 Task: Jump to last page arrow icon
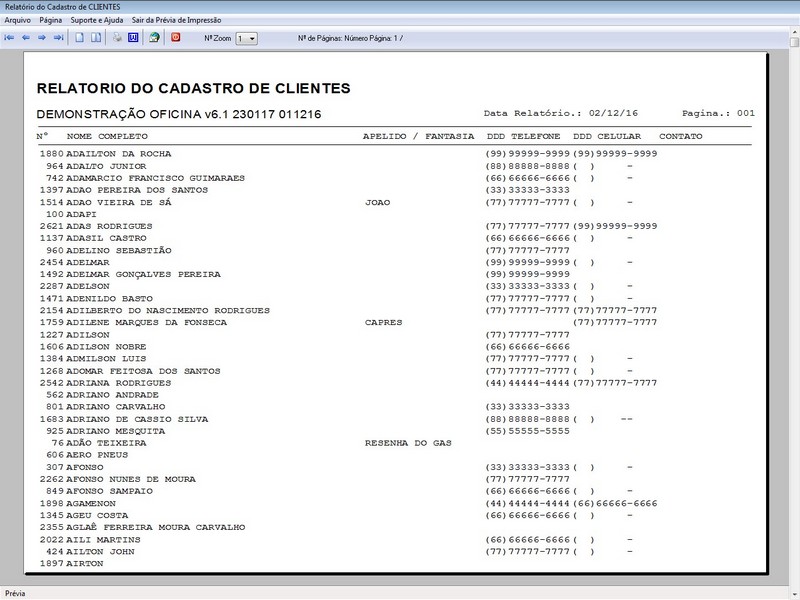[59, 38]
